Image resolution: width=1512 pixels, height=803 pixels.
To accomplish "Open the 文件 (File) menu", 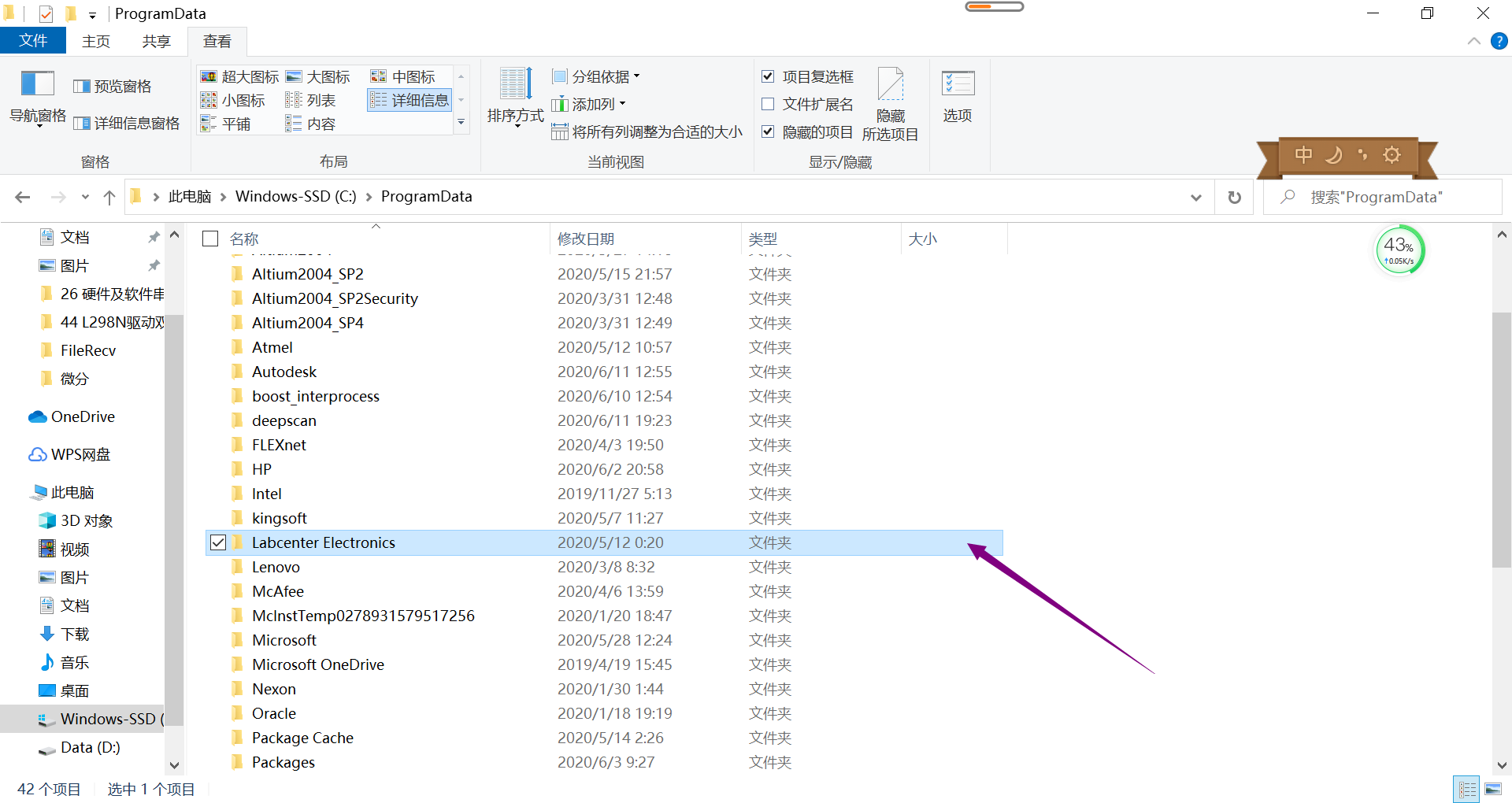I will tap(33, 41).
